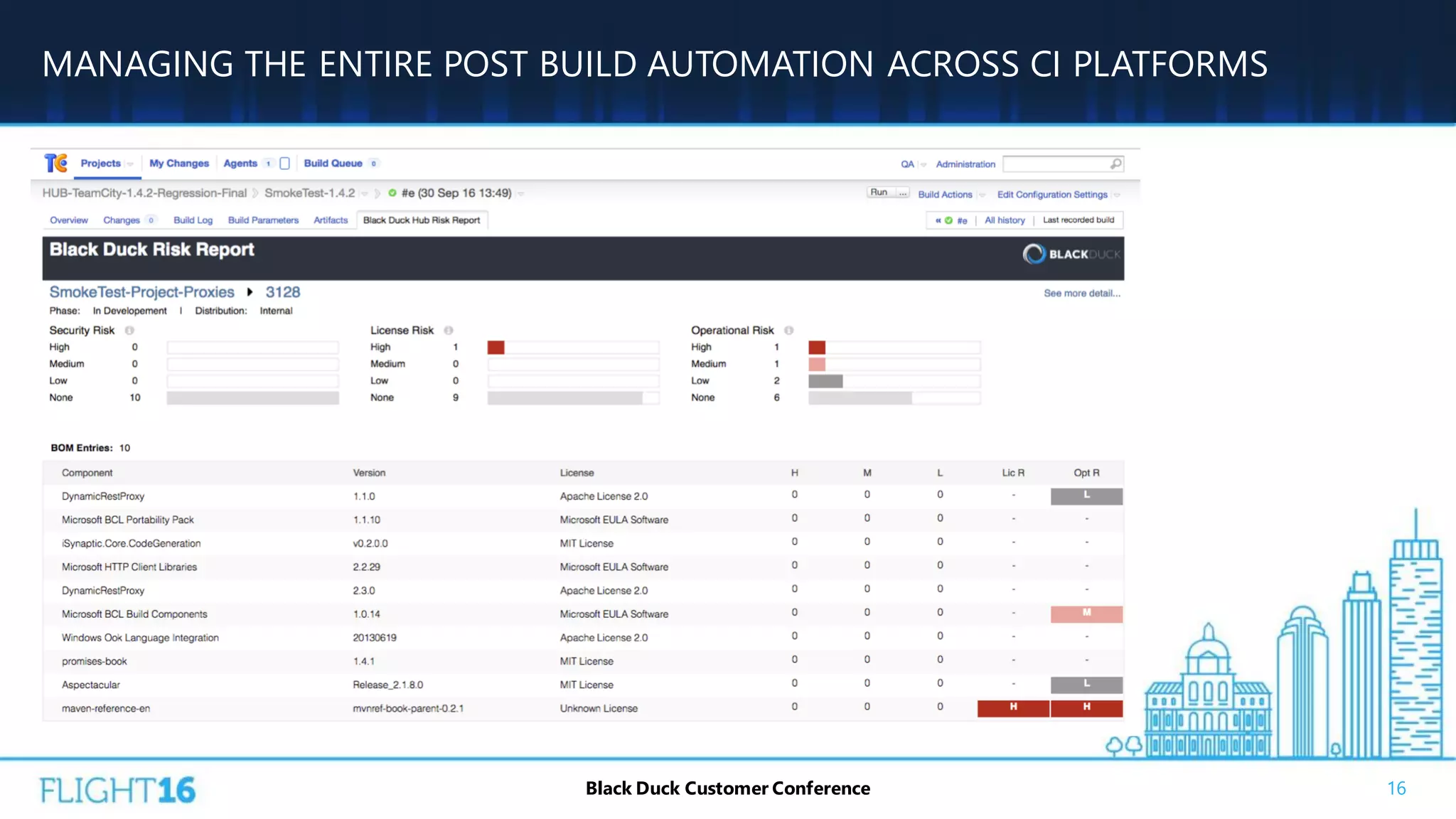The height and width of the screenshot is (819, 1456).
Task: Click the Opt R 'H' badge for maven-reference-en
Action: click(1086, 709)
